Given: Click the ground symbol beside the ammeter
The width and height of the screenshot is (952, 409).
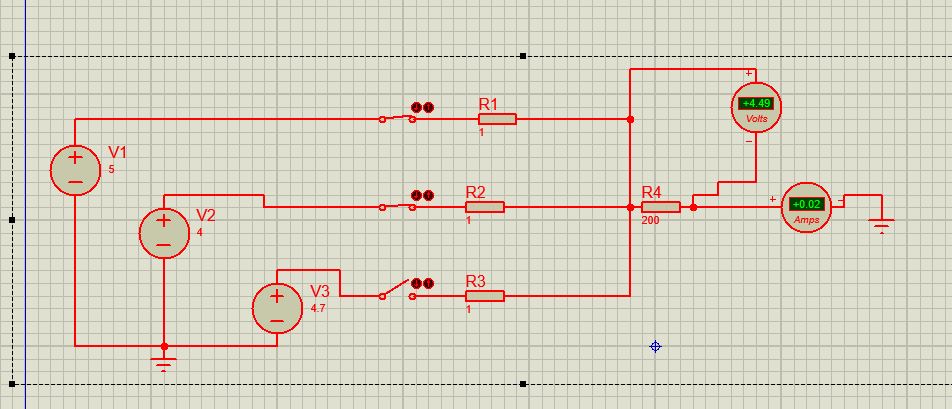Looking at the screenshot, I should click(881, 226).
